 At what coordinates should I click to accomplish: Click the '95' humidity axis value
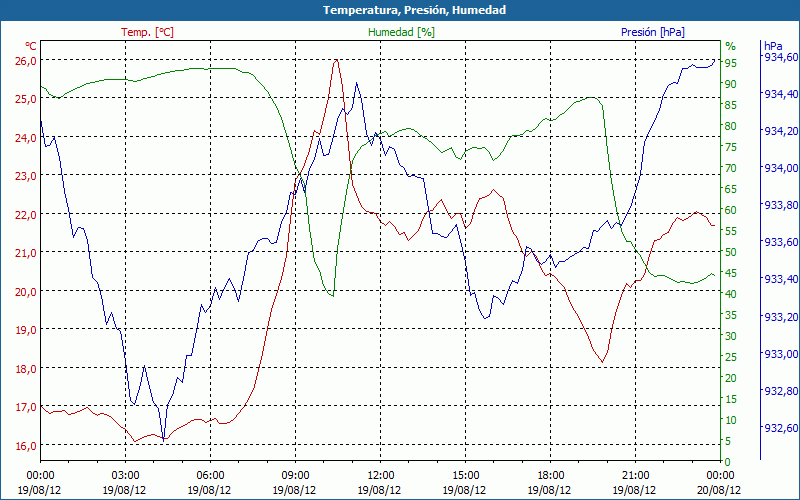[730, 63]
